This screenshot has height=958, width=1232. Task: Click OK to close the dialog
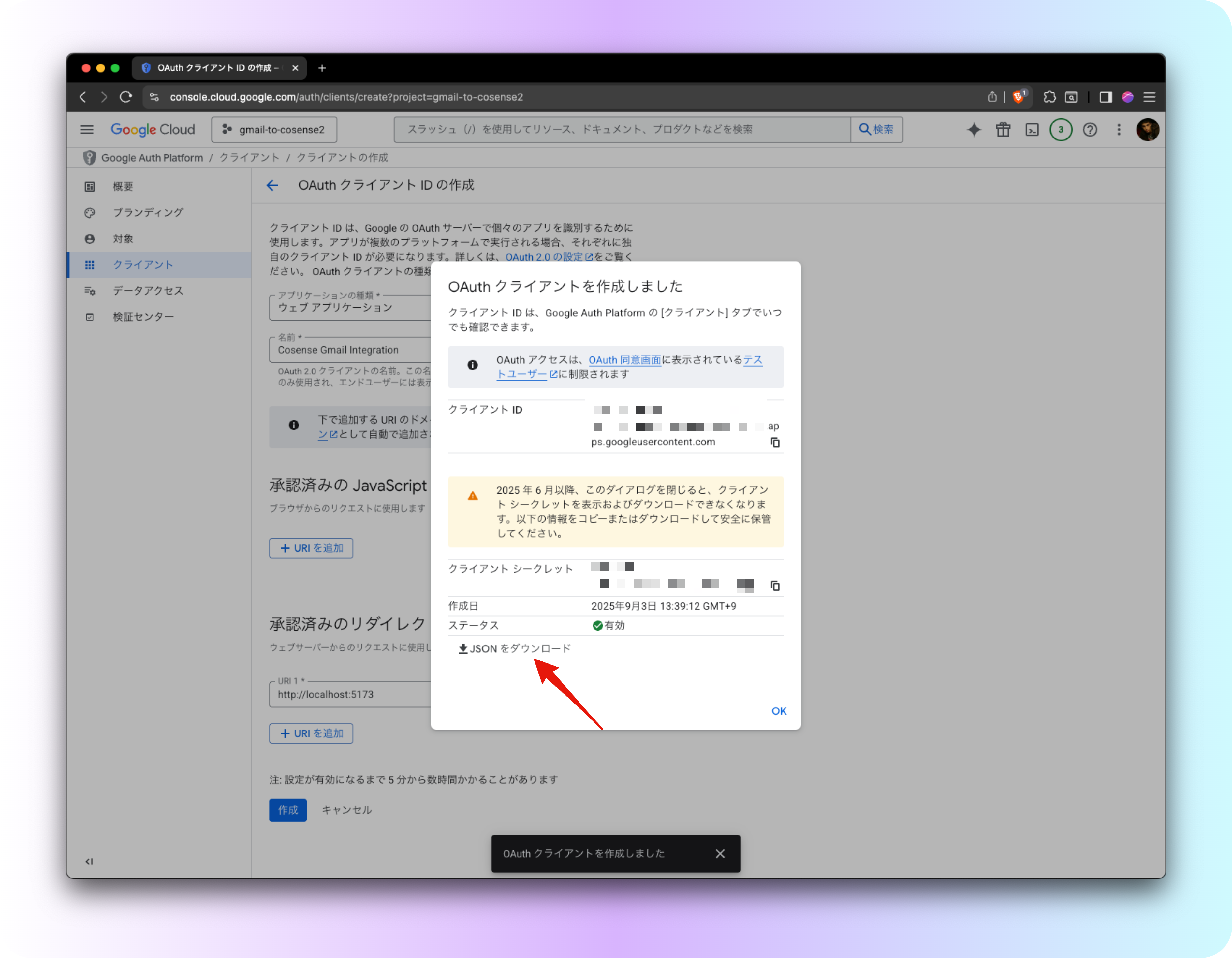779,711
